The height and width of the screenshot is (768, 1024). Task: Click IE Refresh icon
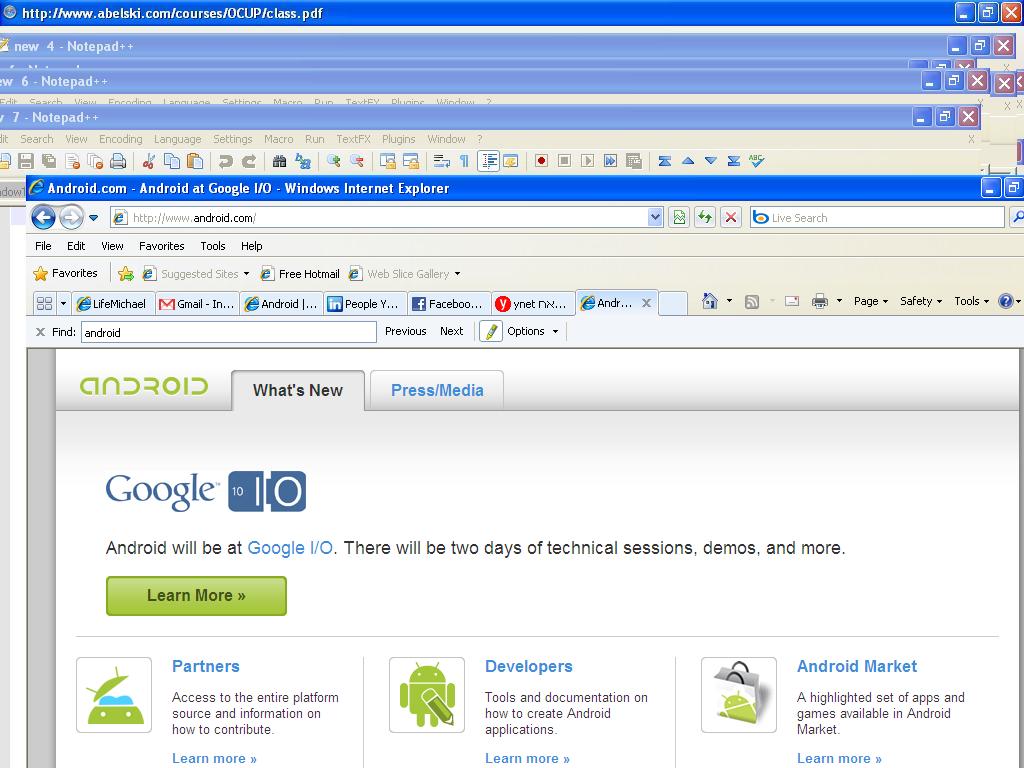point(705,217)
